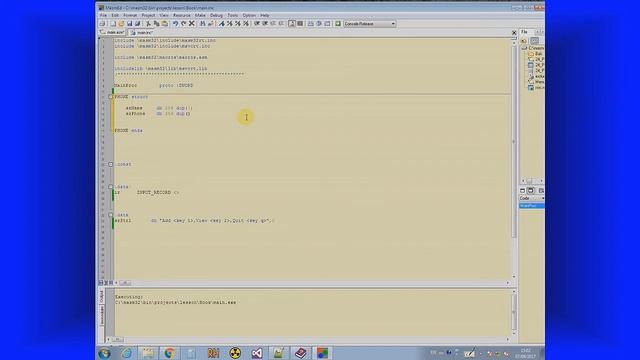
Task: Open the Tools menu
Action: [x=233, y=16]
